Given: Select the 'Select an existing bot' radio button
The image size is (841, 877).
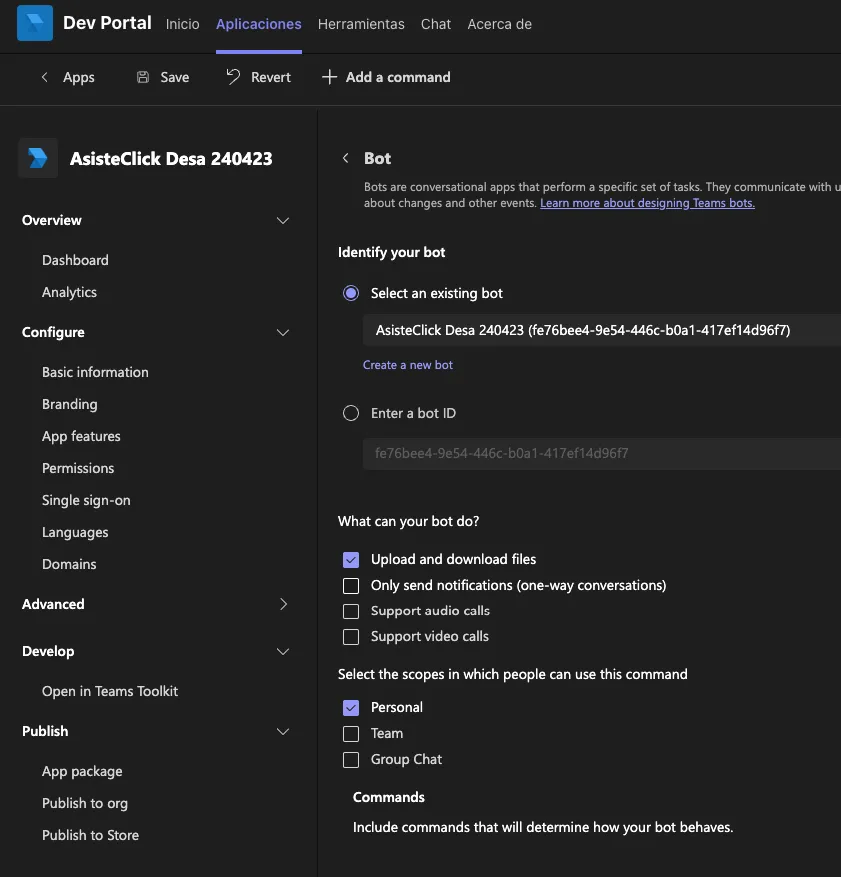Looking at the screenshot, I should (x=351, y=293).
